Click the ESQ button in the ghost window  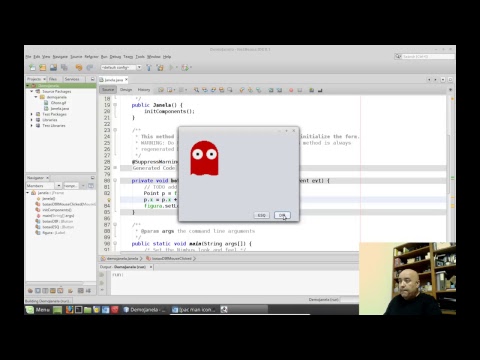tap(261, 215)
